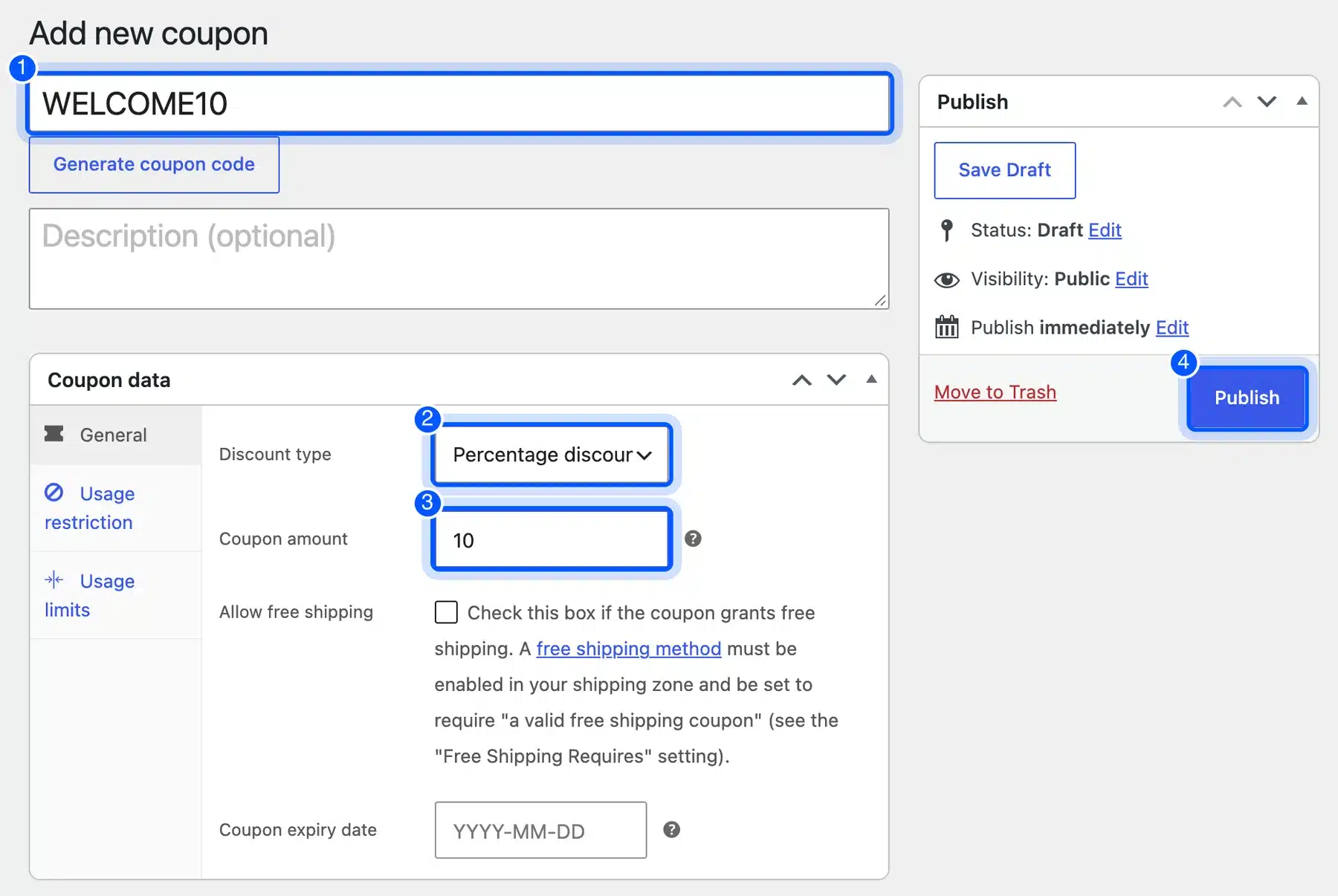This screenshot has width=1338, height=896.
Task: Open the Usage limits tab
Action: [116, 595]
